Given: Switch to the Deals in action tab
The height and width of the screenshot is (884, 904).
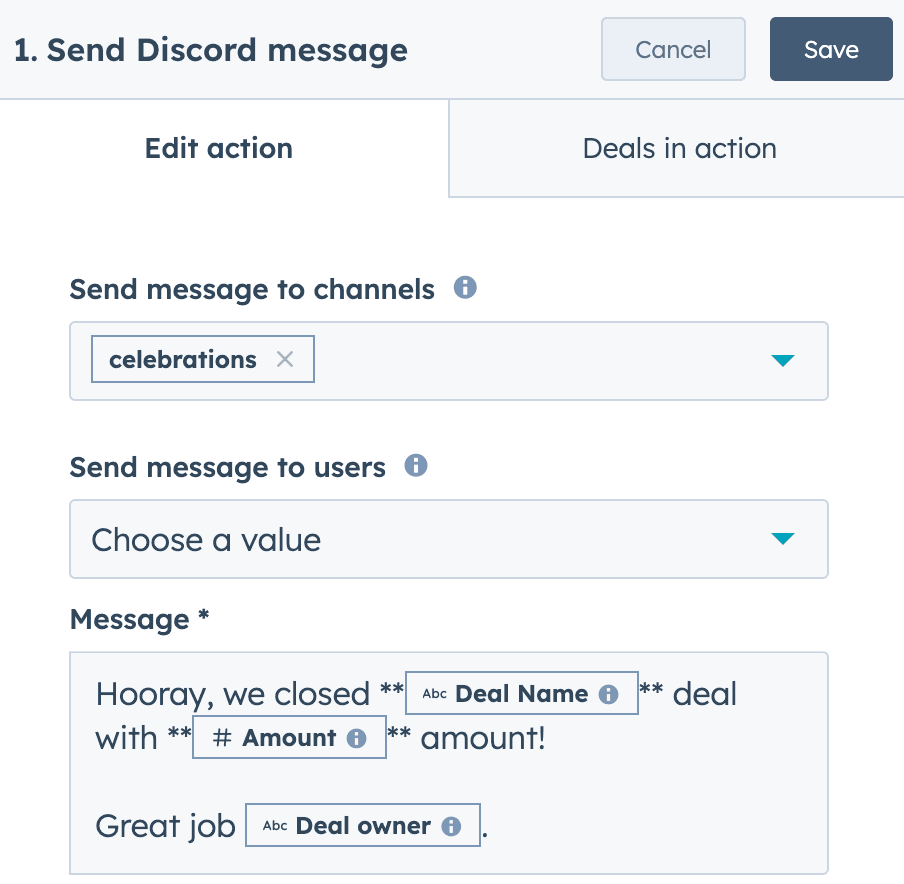Looking at the screenshot, I should click(x=679, y=148).
